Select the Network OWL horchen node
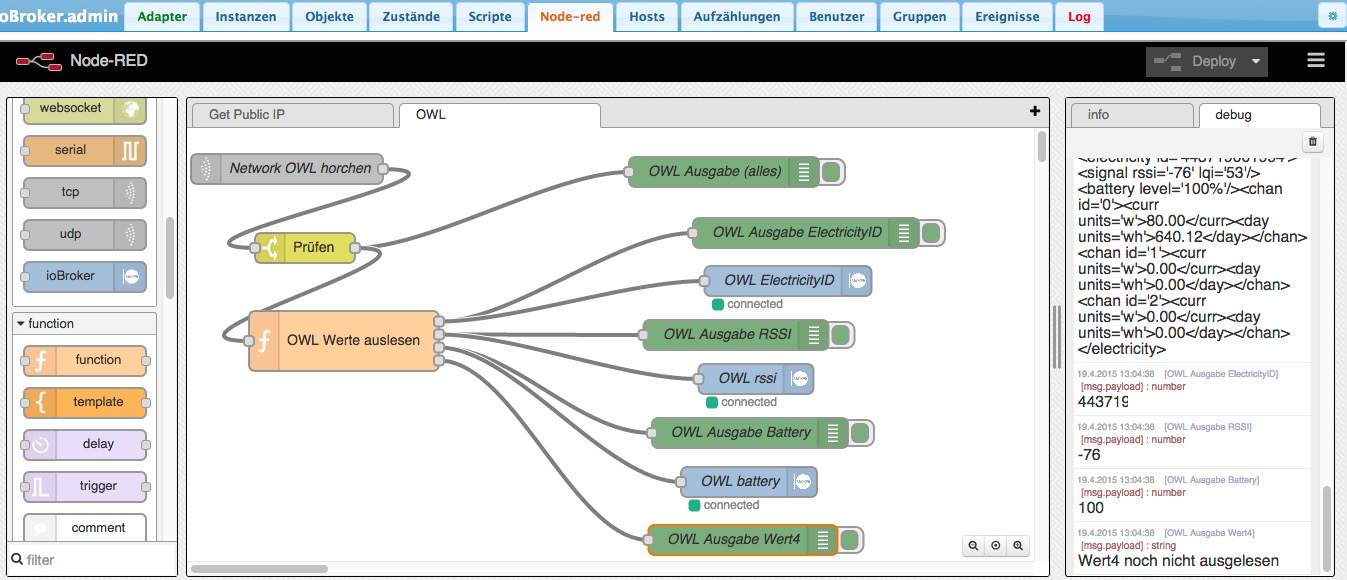This screenshot has height=580, width=1347. pos(288,169)
